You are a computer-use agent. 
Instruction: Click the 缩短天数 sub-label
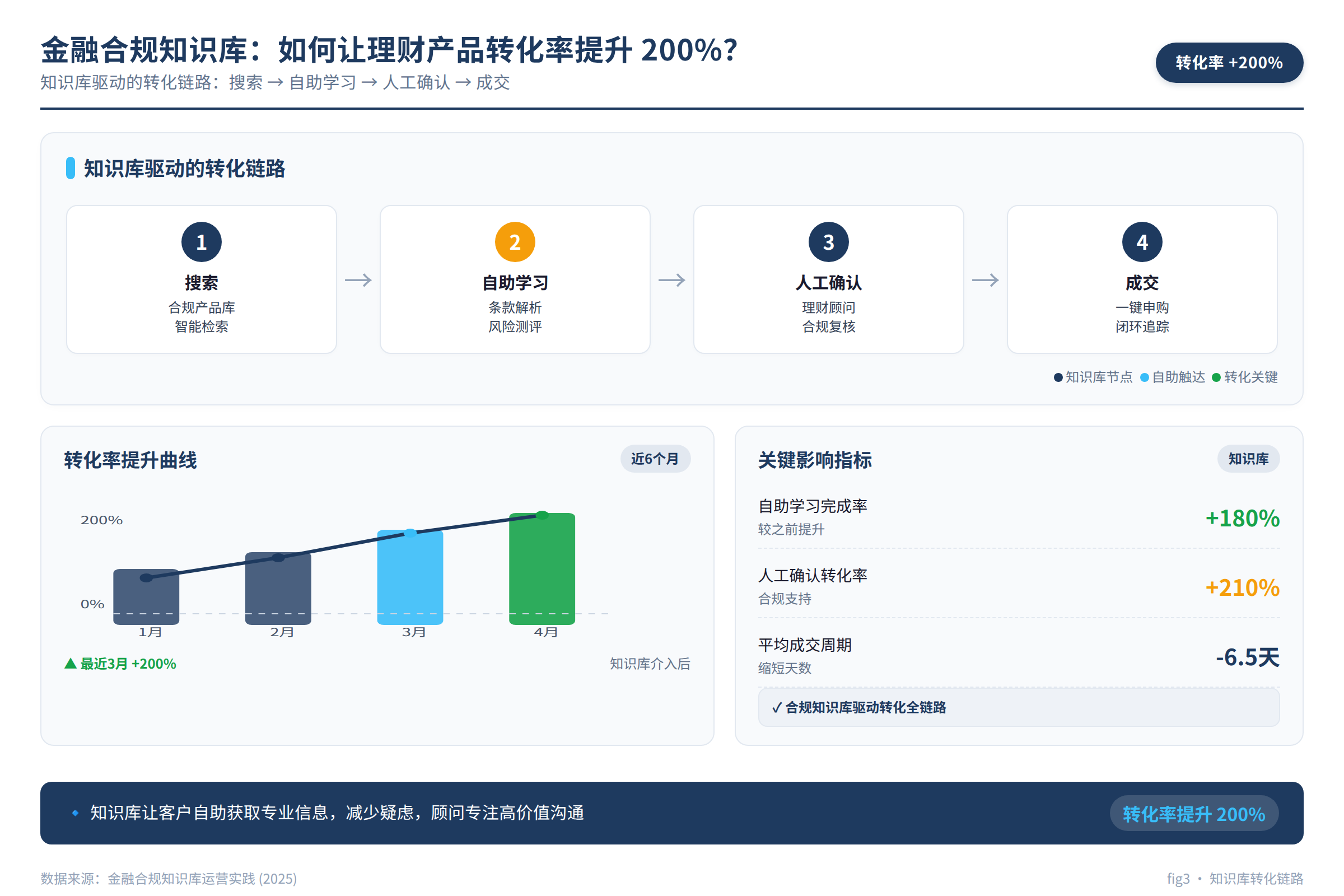click(x=785, y=669)
